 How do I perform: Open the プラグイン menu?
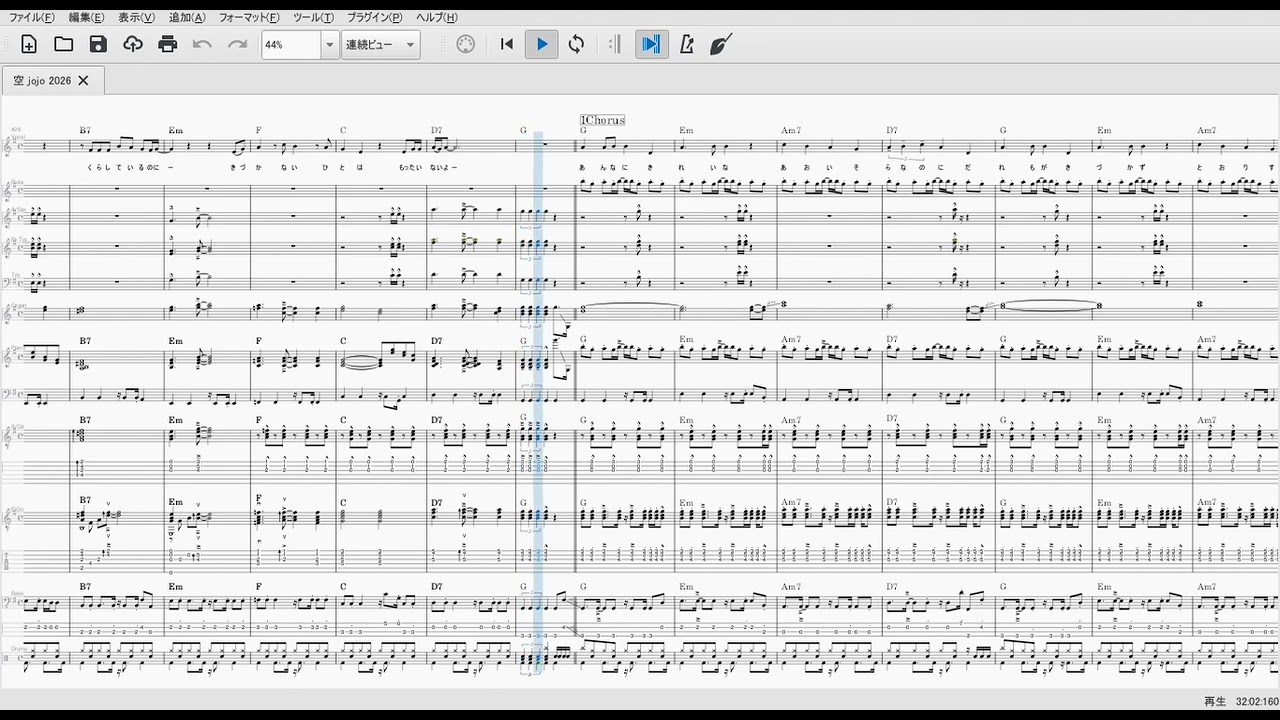(374, 17)
